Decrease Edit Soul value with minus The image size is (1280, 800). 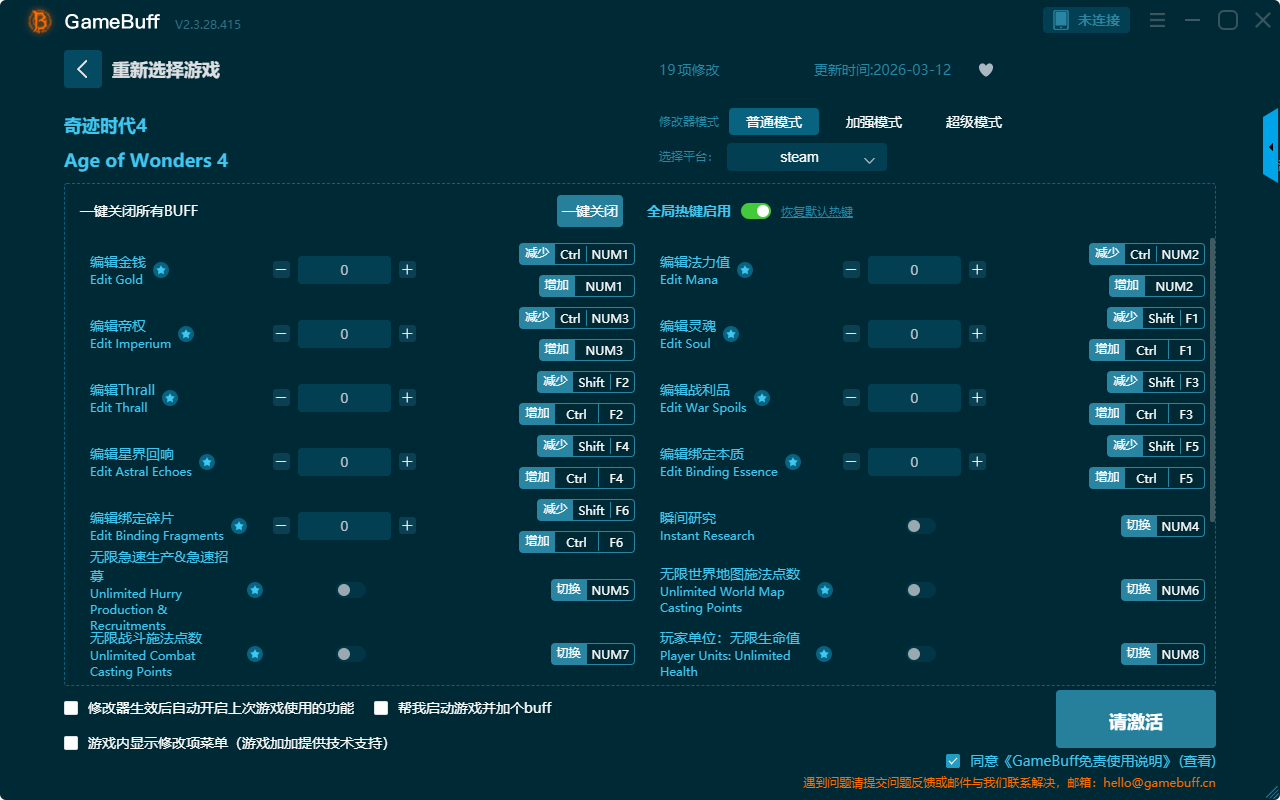(851, 334)
